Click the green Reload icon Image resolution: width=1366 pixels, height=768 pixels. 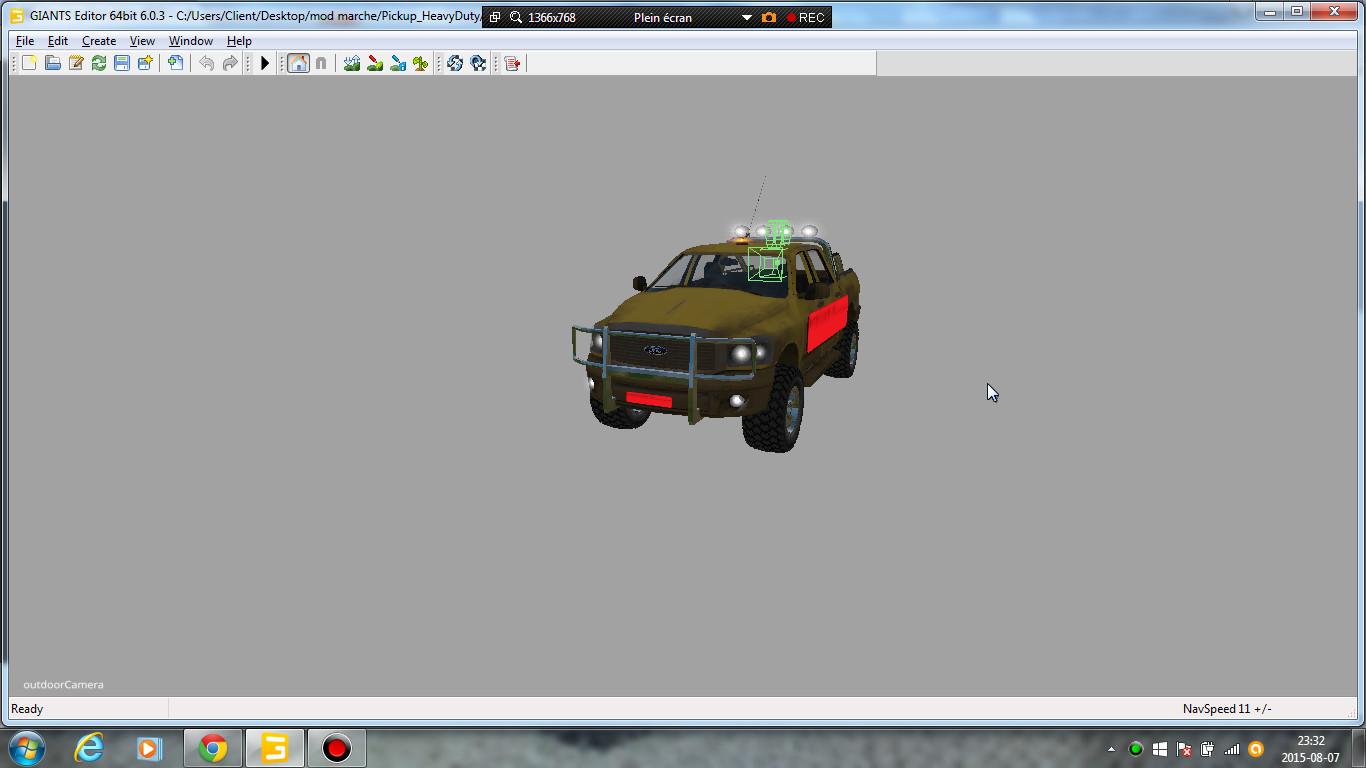pos(99,63)
